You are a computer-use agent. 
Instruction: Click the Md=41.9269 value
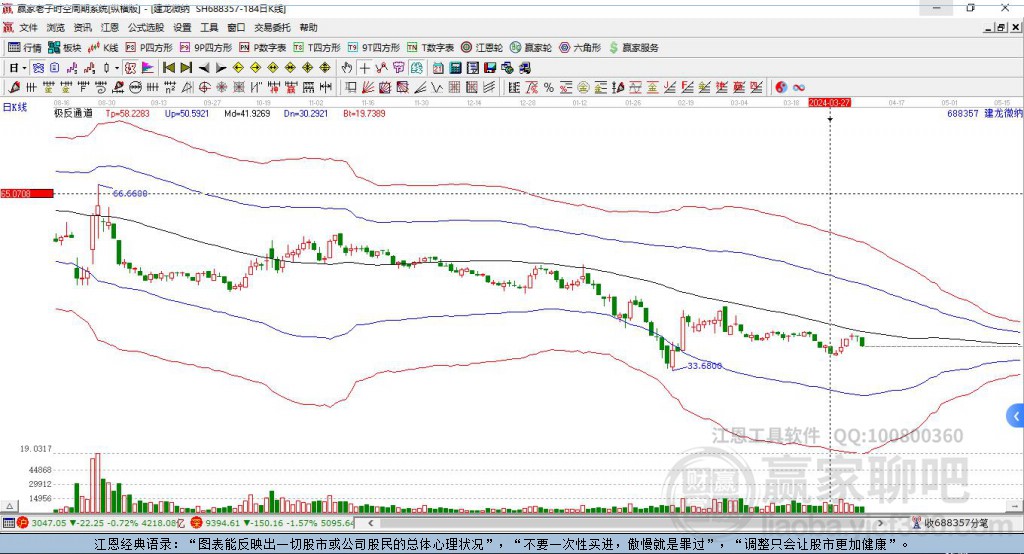[247, 113]
